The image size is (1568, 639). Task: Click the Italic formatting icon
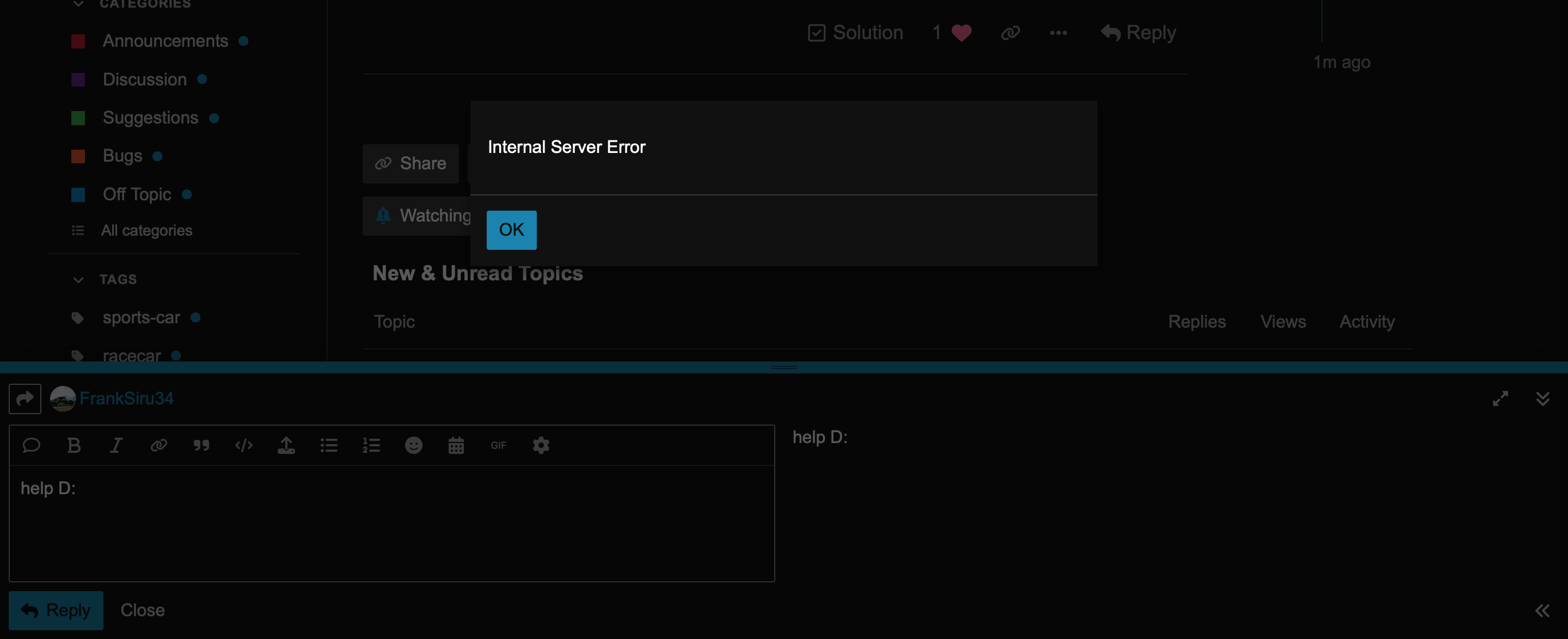115,445
